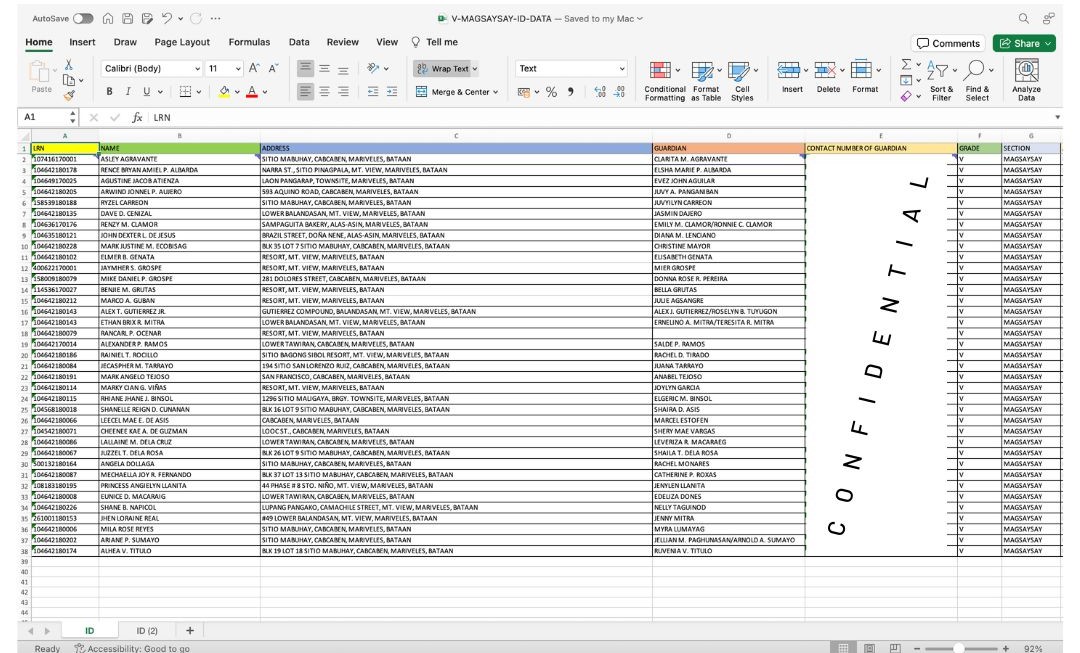Toggle Italic formatting
Screen dimensions: 1080x653
tap(127, 92)
